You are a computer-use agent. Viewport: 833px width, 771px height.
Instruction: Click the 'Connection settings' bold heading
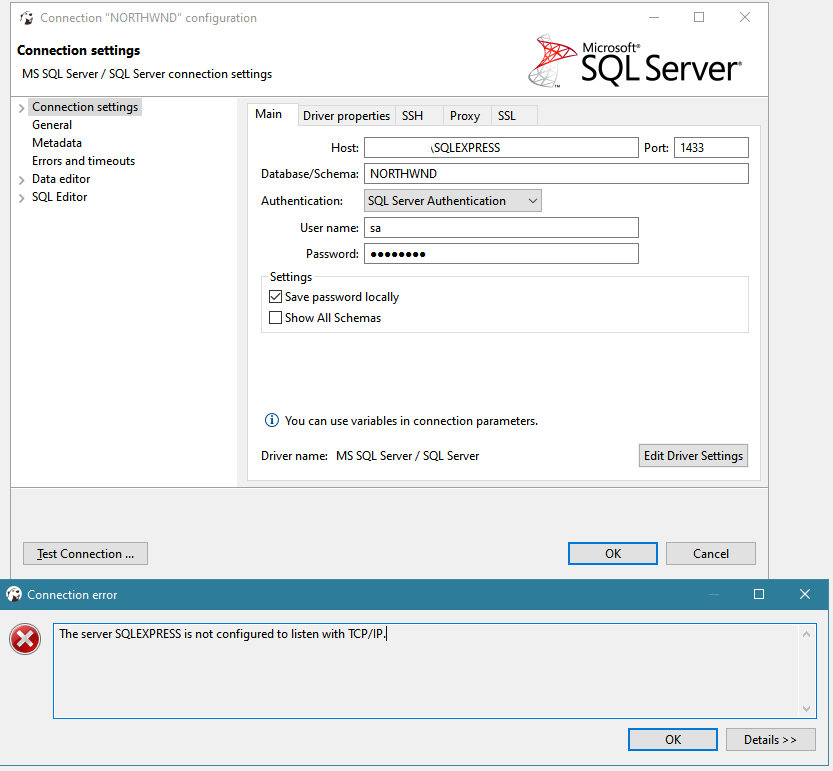(79, 50)
